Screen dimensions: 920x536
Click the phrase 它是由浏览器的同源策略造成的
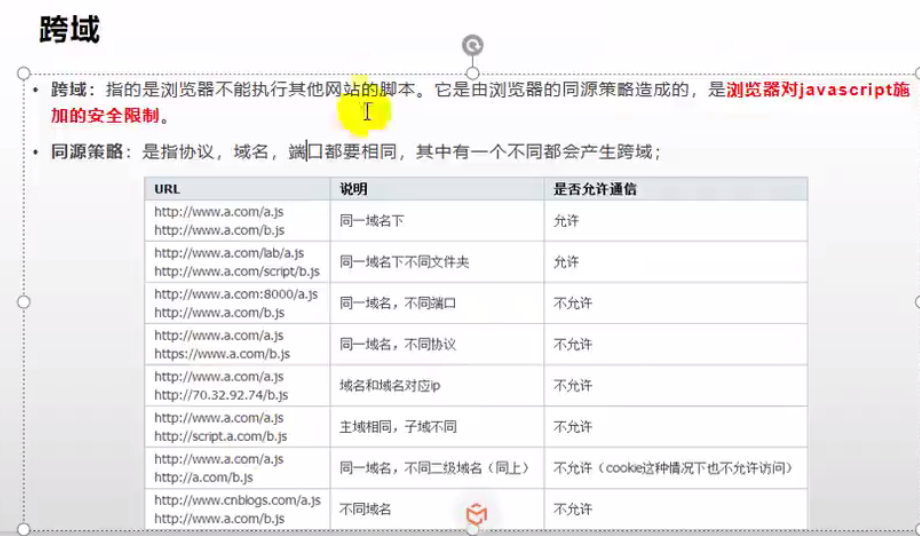pos(562,90)
